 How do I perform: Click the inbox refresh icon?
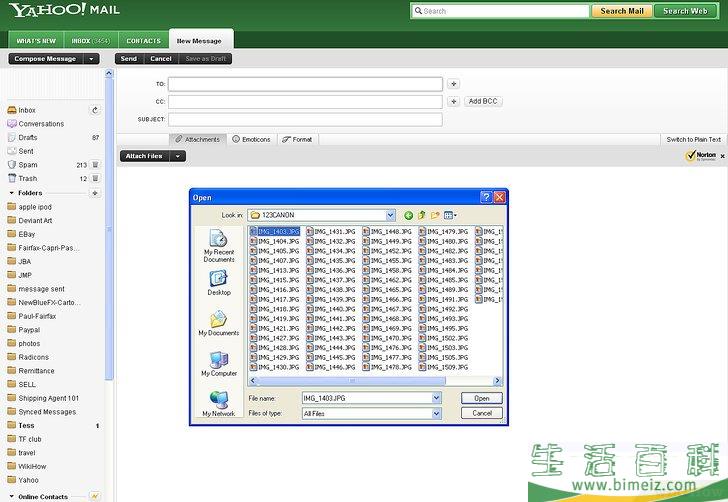[x=95, y=110]
